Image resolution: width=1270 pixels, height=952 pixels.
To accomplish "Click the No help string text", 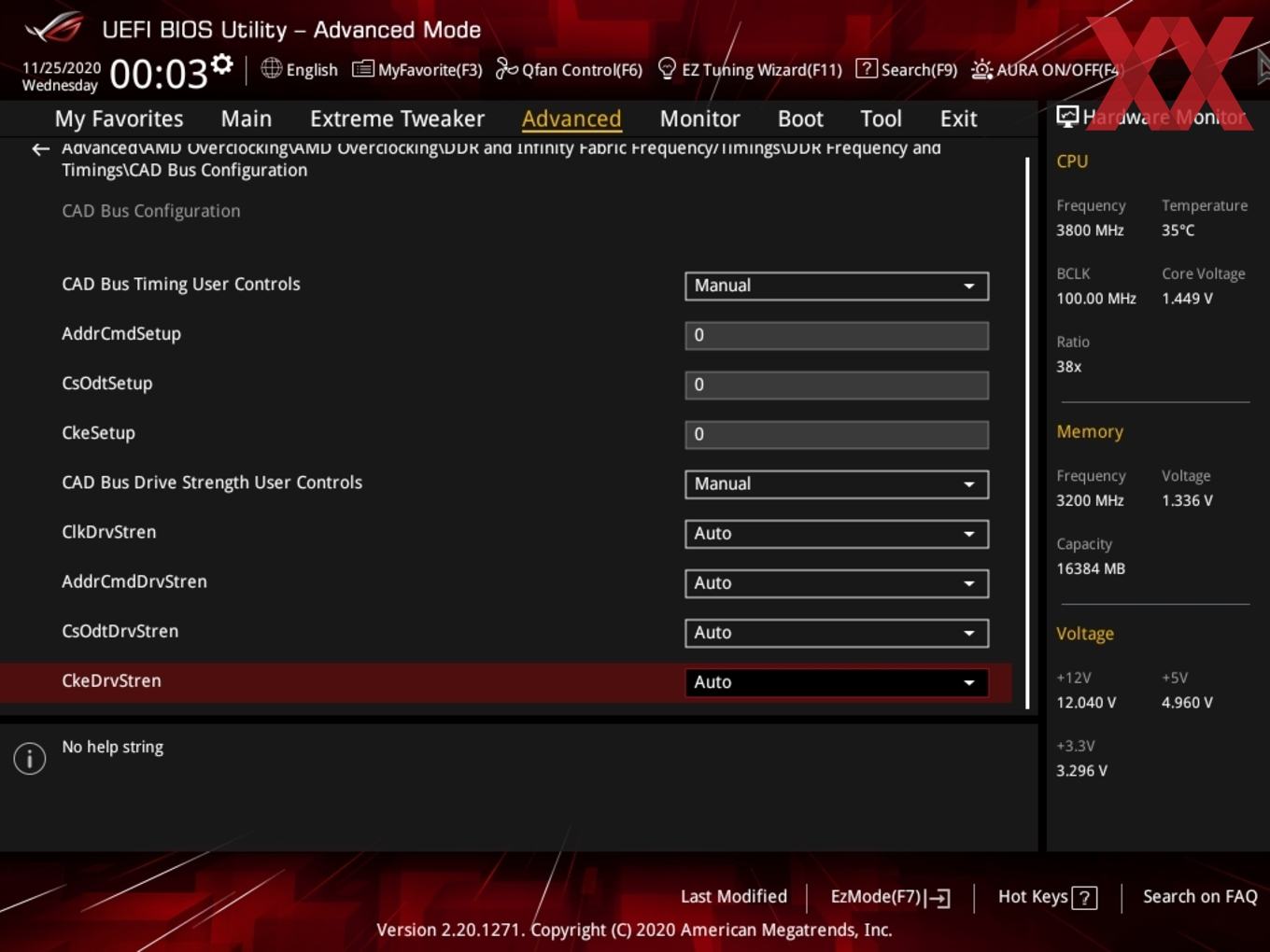I will (112, 747).
